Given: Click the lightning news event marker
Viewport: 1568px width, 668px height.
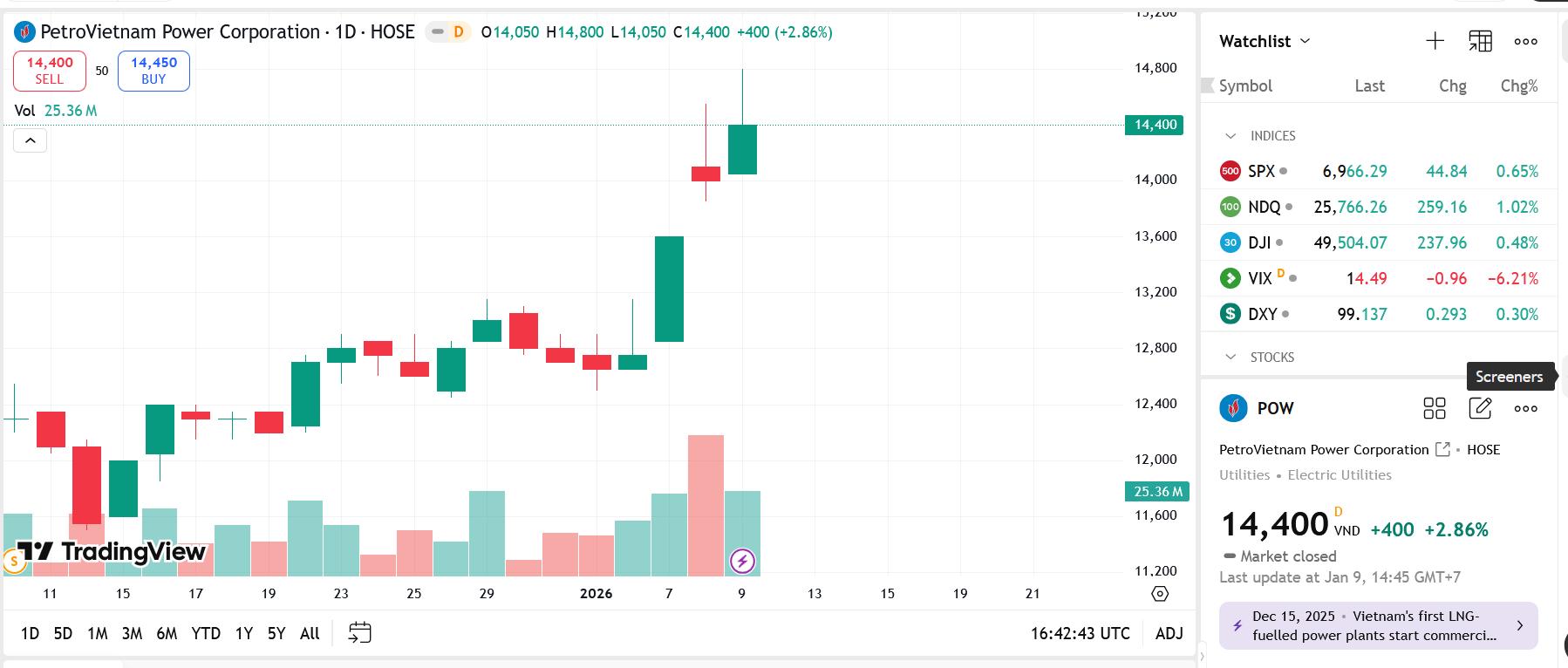Looking at the screenshot, I should [742, 561].
